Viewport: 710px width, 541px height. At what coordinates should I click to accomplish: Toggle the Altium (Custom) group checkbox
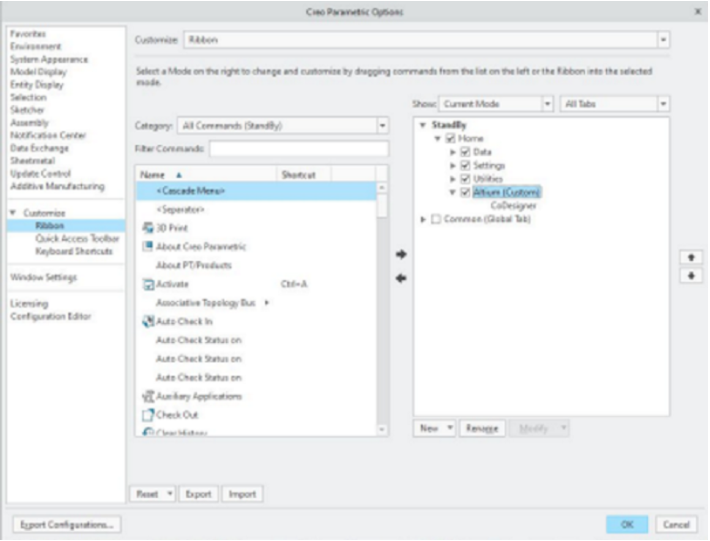pos(465,192)
